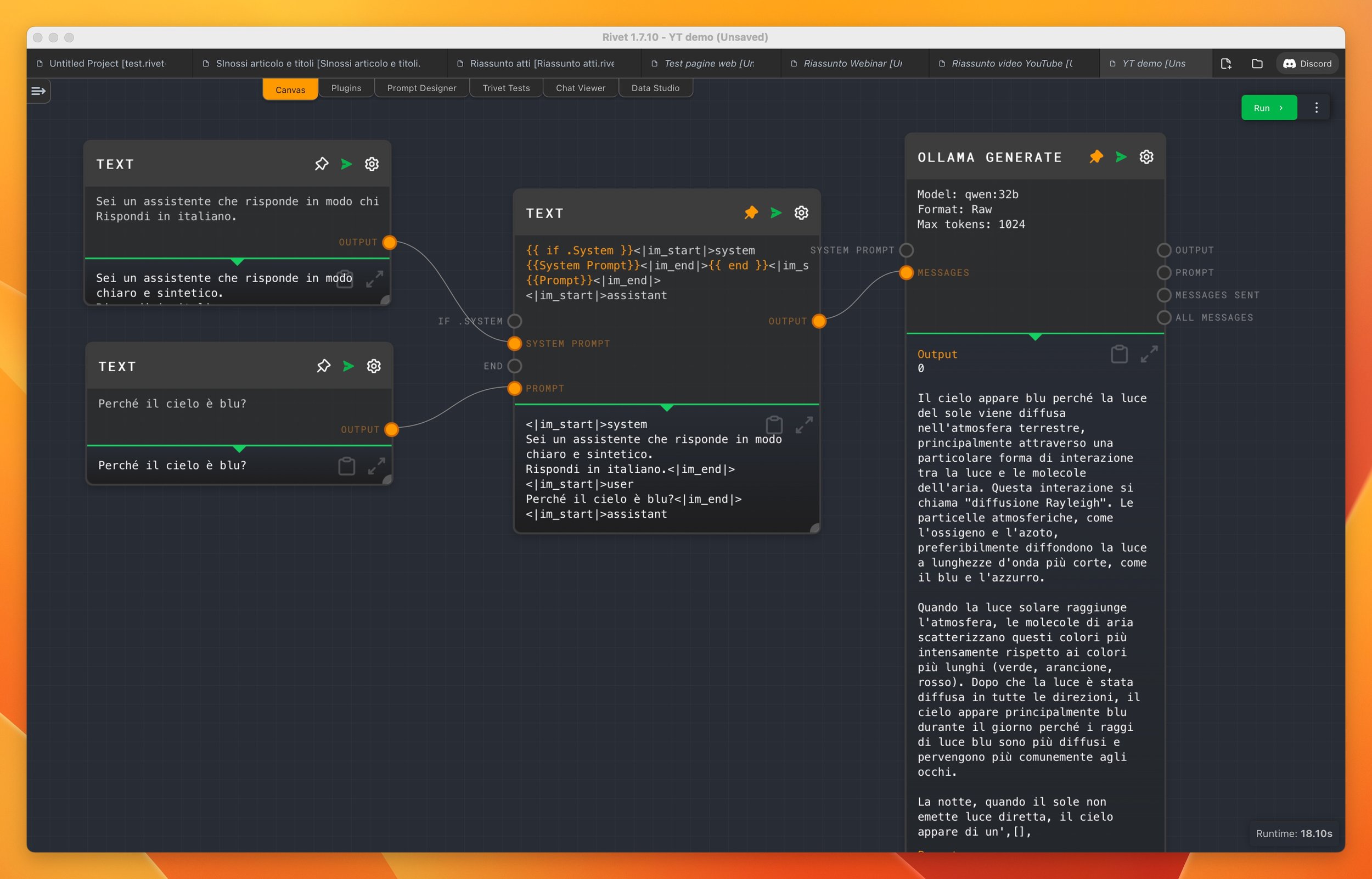Screen dimensions: 1372x879
Task: Toggle the left sidebar panel
Action: (x=38, y=91)
